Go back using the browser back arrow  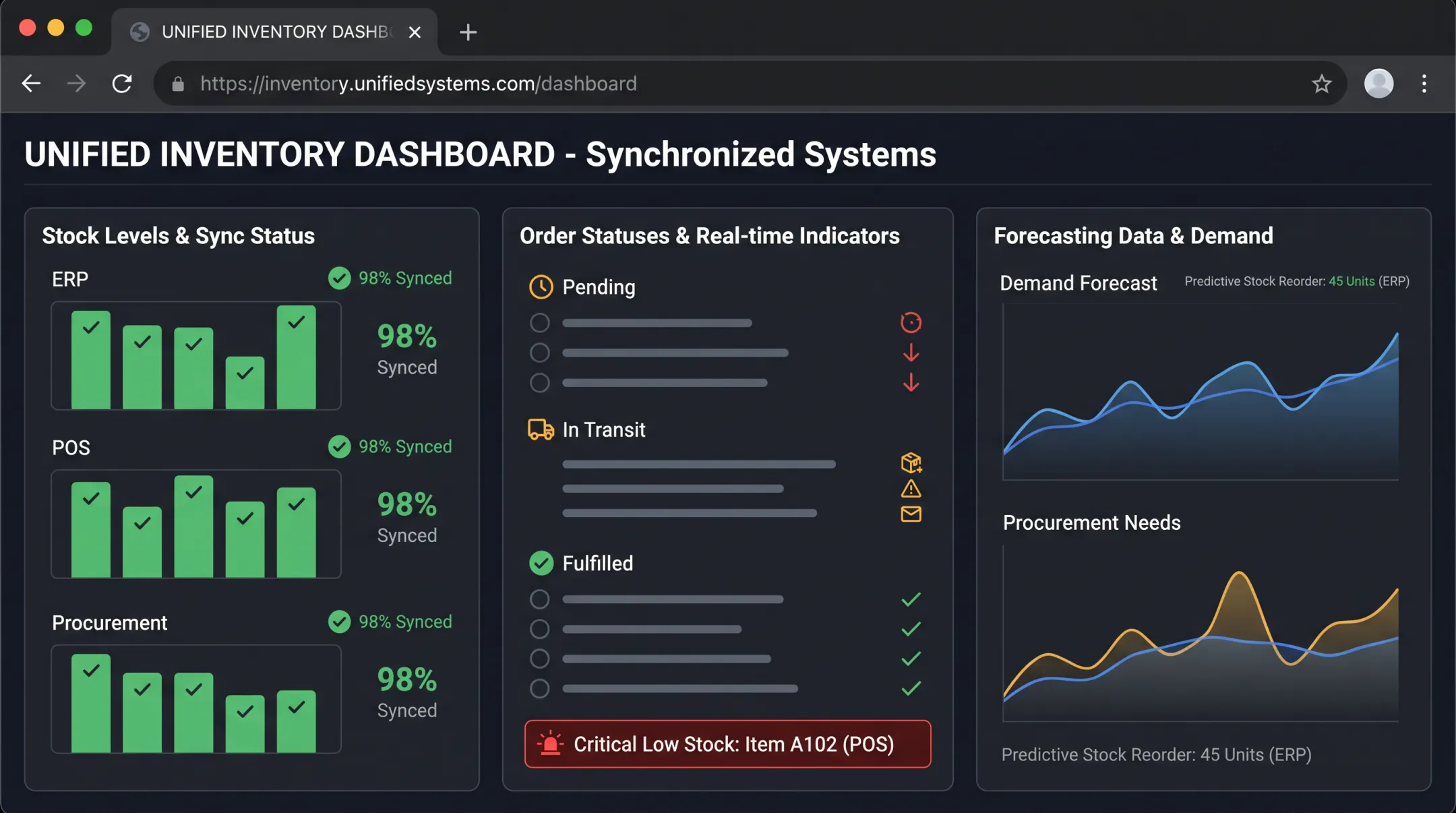[x=31, y=84]
